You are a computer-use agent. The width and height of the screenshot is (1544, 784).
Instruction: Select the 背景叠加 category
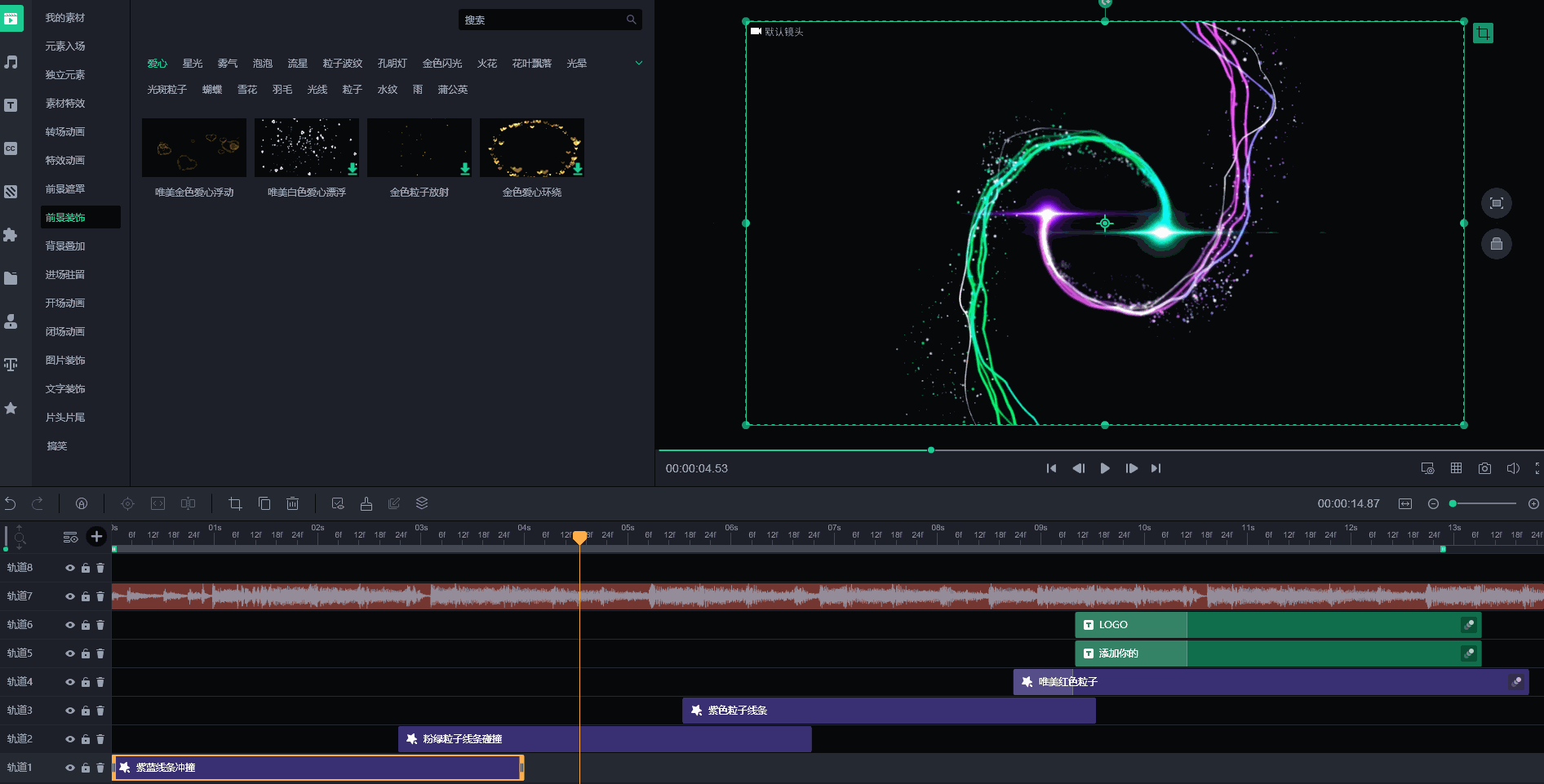click(65, 246)
